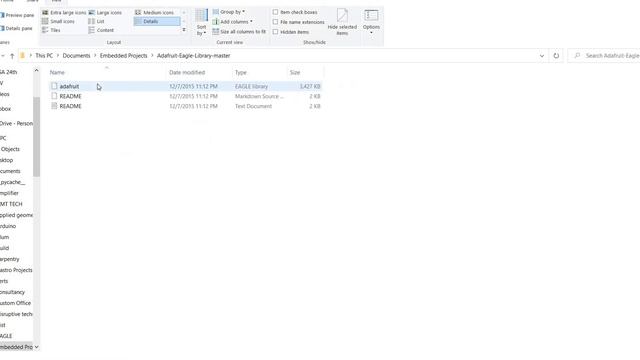Screen dimensions: 640x360
Task: Pick the Small icons layout
Action: point(58,21)
